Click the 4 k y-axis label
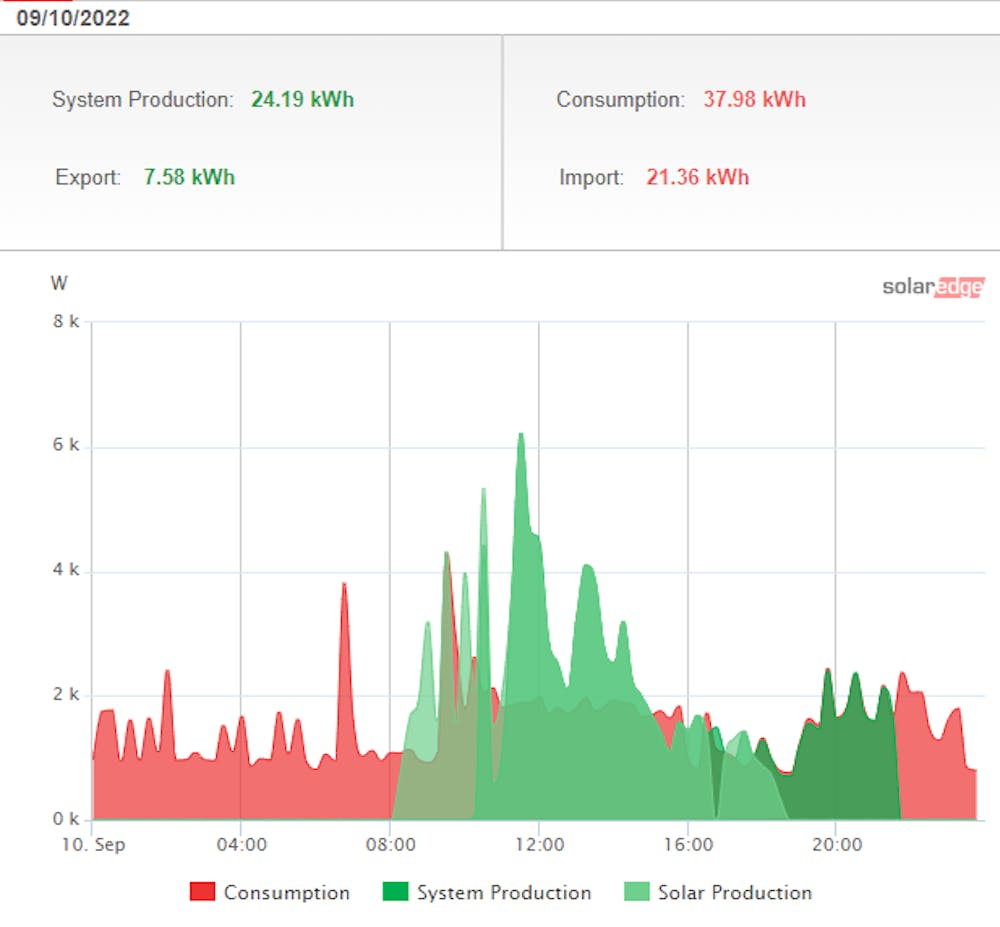 tap(66, 569)
